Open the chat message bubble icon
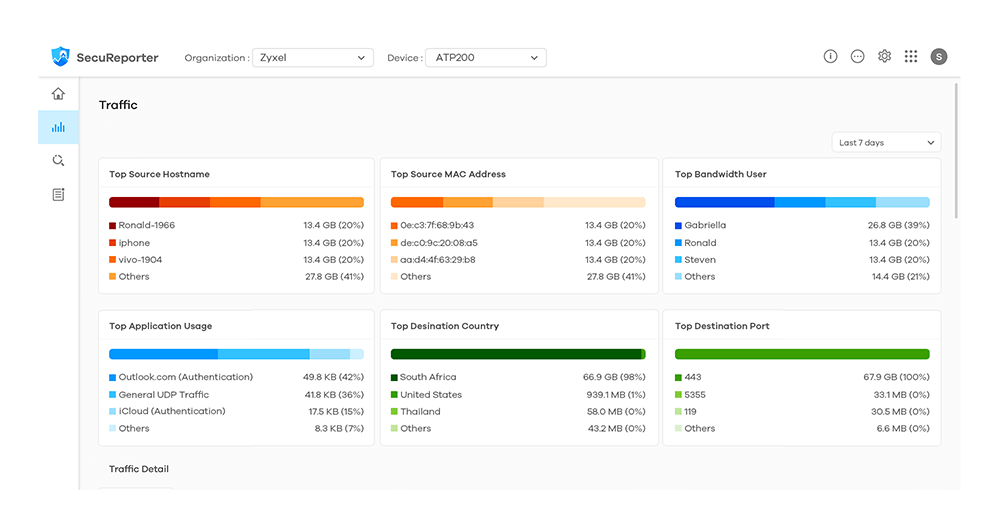The image size is (1000, 530). click(x=857, y=57)
